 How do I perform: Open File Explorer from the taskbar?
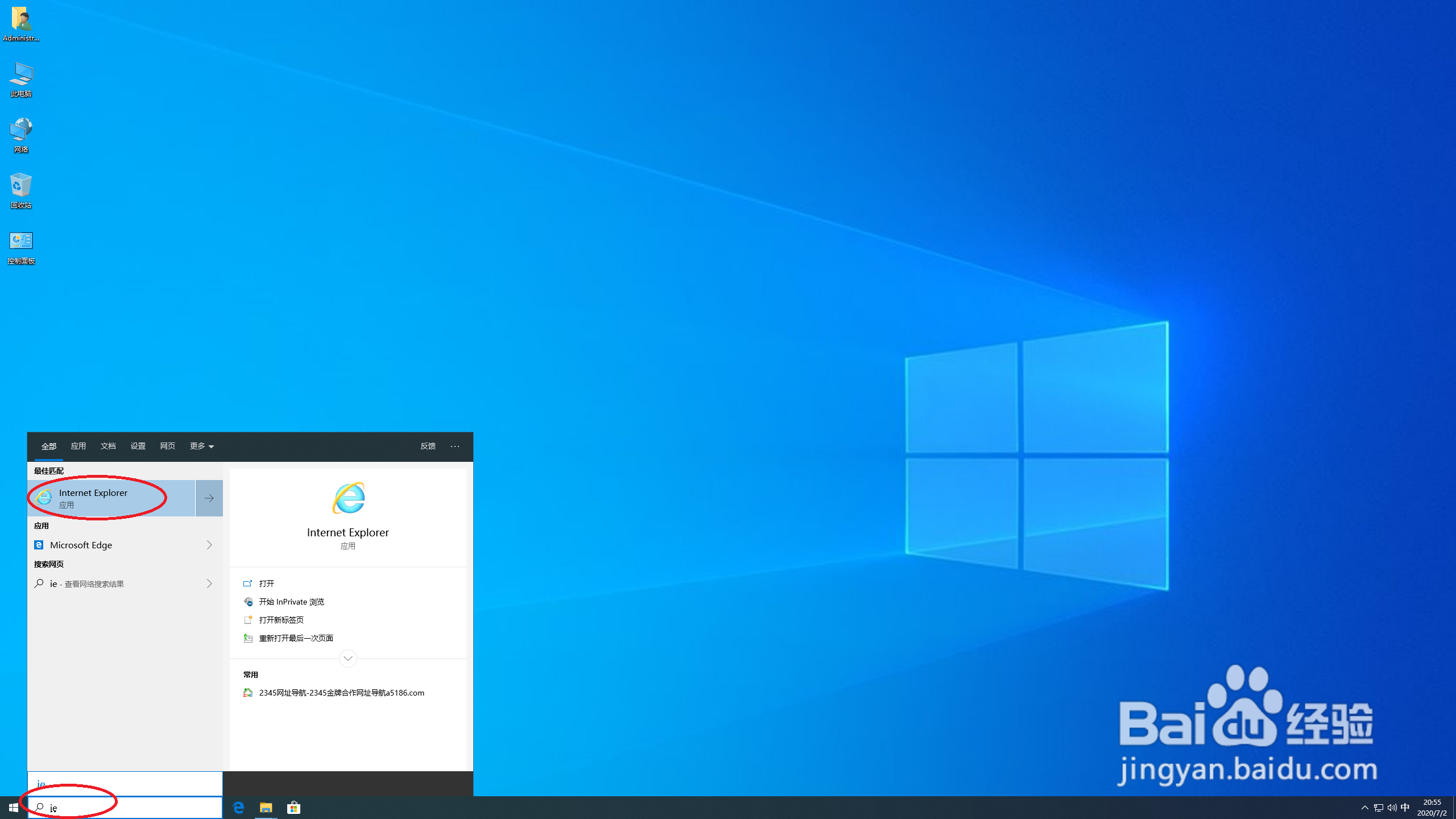click(266, 807)
